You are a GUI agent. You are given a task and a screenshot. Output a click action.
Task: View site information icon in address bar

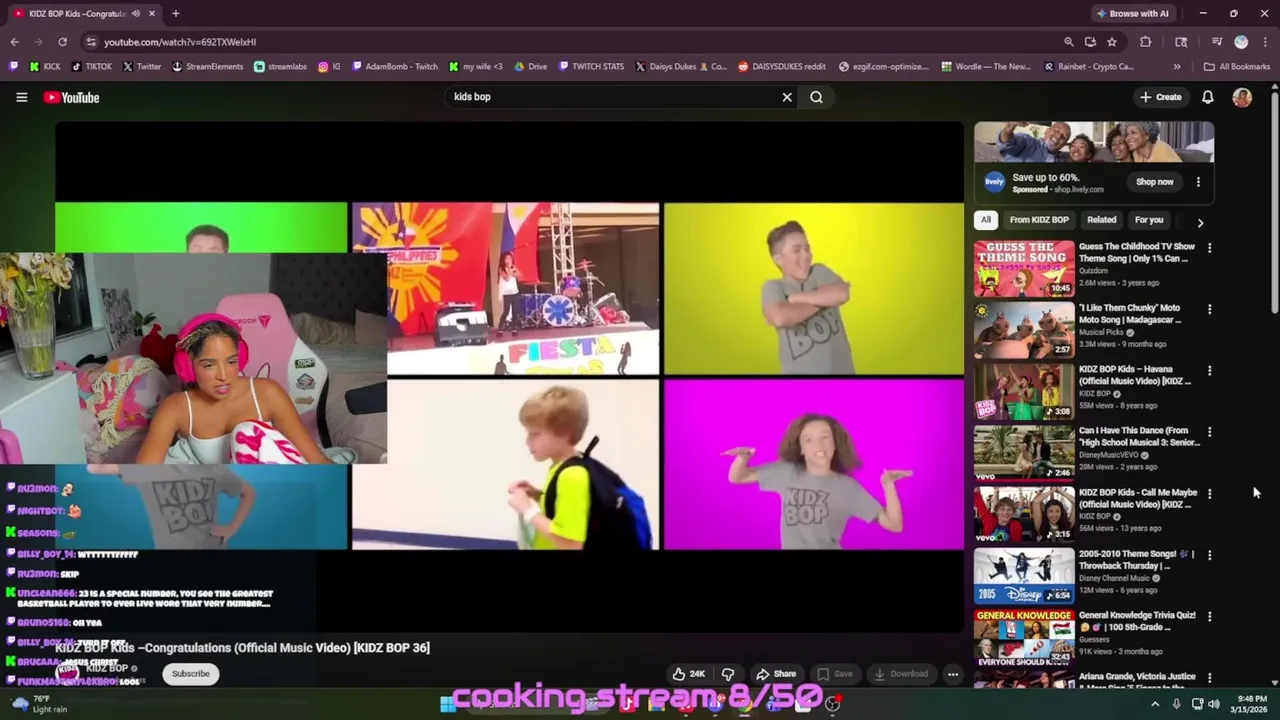tap(91, 42)
